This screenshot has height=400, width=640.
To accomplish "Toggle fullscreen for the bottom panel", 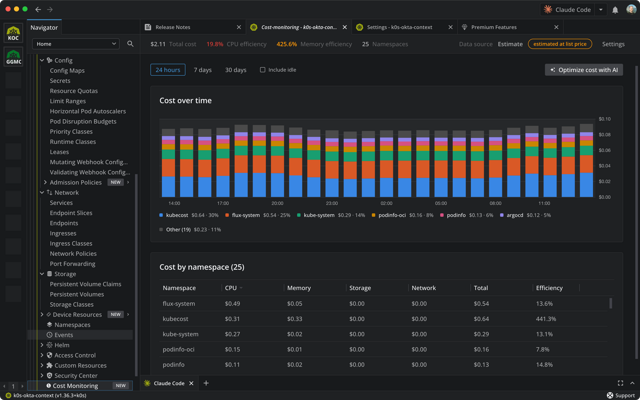I will click(620, 383).
